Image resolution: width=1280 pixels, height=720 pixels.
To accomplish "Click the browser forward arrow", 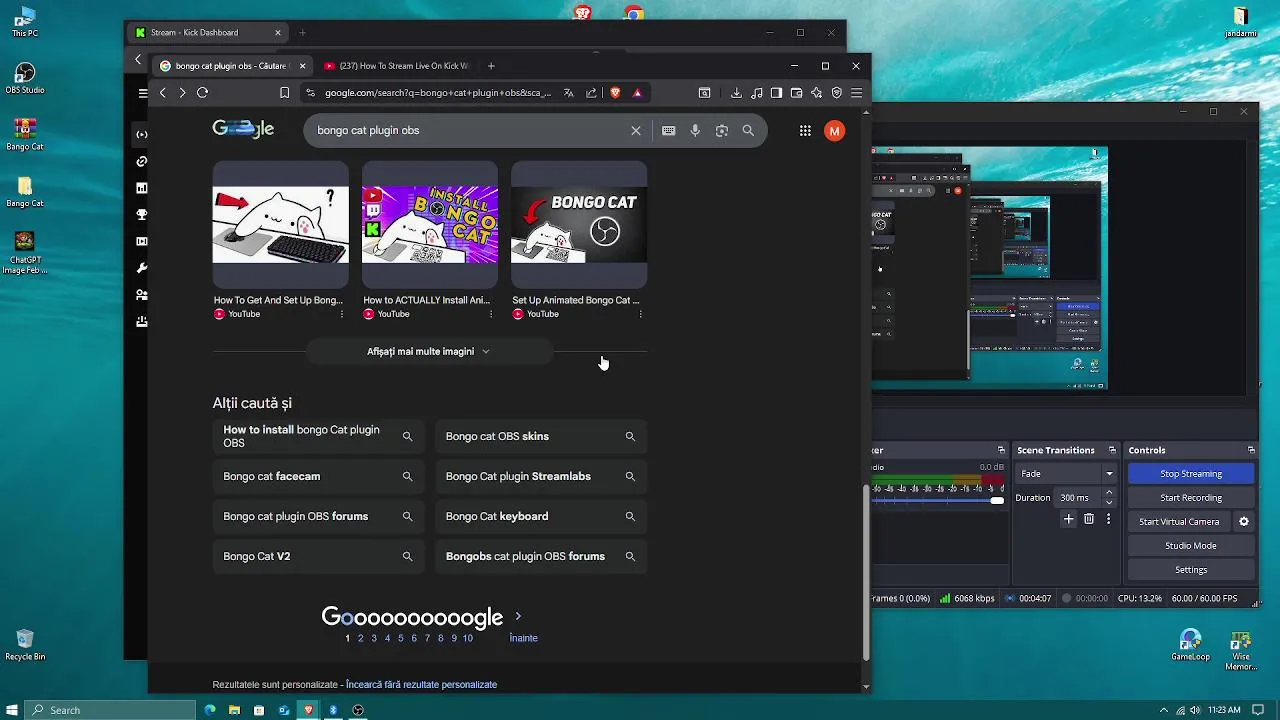I will pyautogui.click(x=182, y=93).
